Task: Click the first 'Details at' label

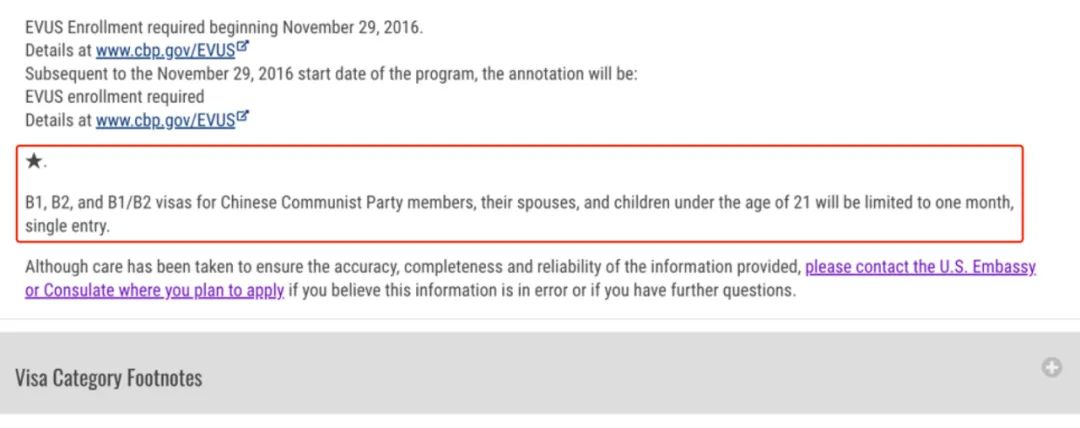Action: pyautogui.click(x=59, y=51)
